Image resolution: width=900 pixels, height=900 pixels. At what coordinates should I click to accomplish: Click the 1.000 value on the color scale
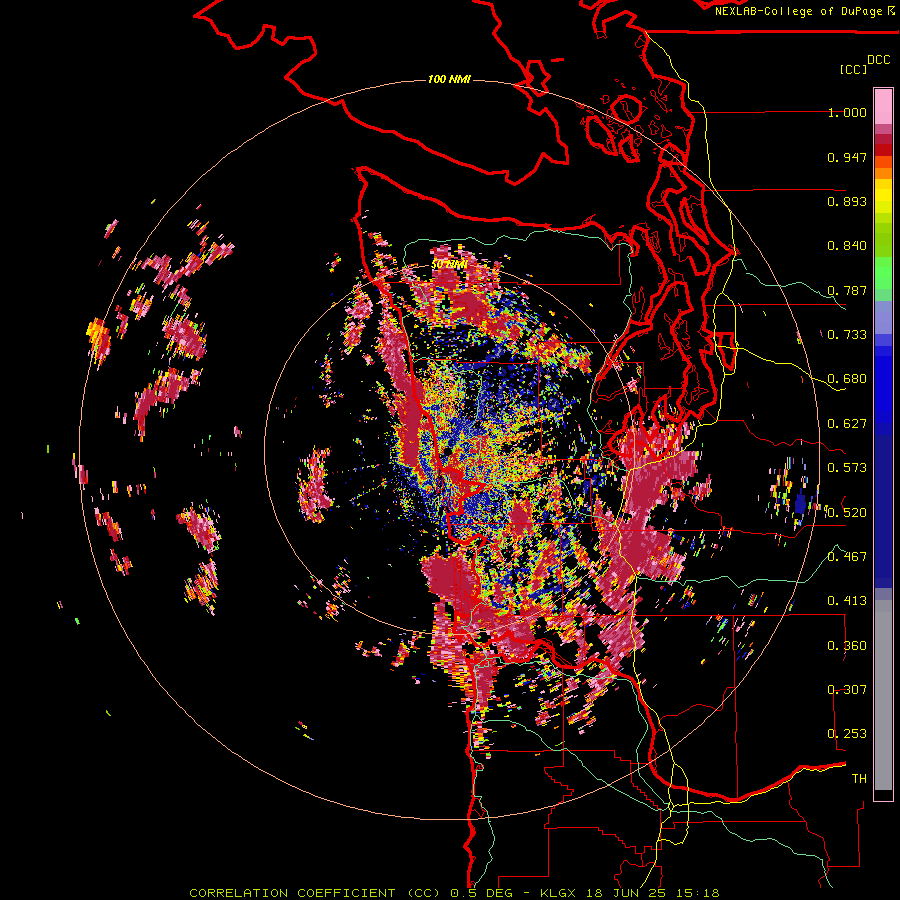[847, 112]
